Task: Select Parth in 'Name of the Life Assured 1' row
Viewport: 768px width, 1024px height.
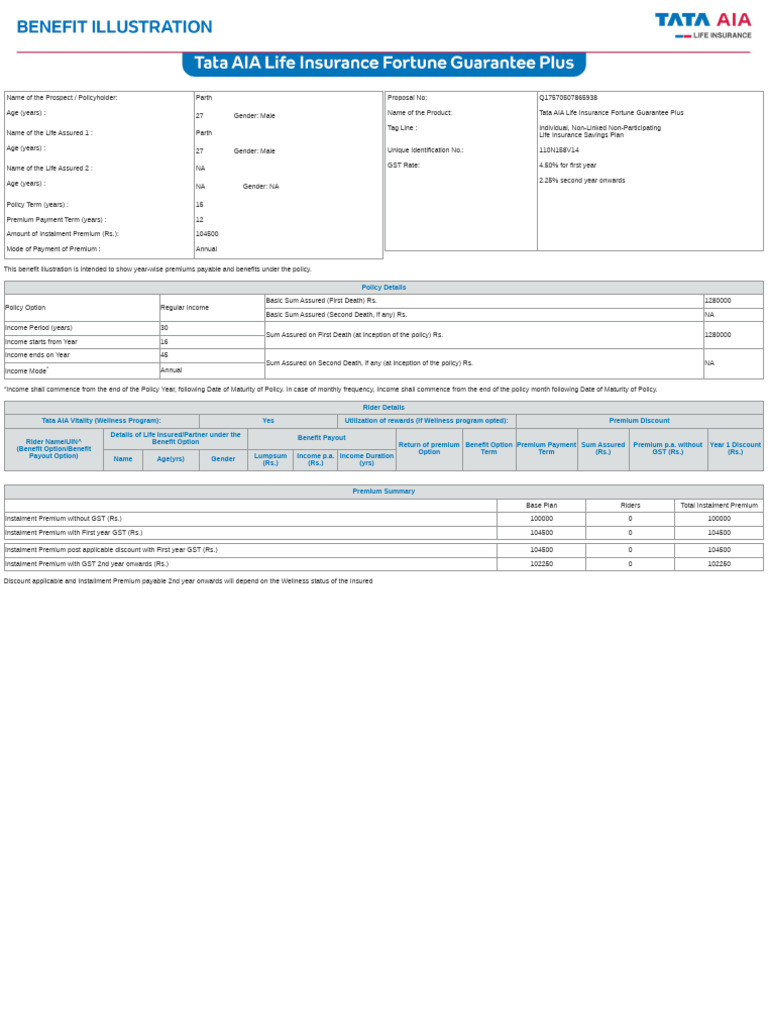Action: pyautogui.click(x=204, y=133)
